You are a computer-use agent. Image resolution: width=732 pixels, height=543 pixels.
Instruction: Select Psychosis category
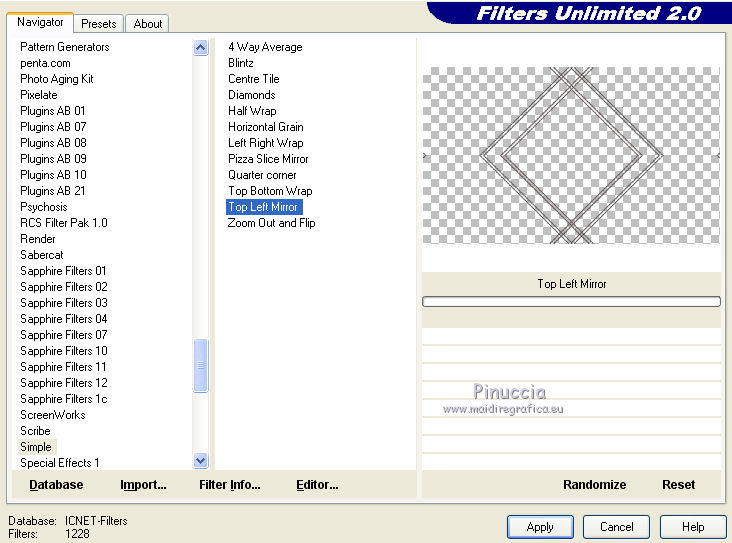pos(43,206)
